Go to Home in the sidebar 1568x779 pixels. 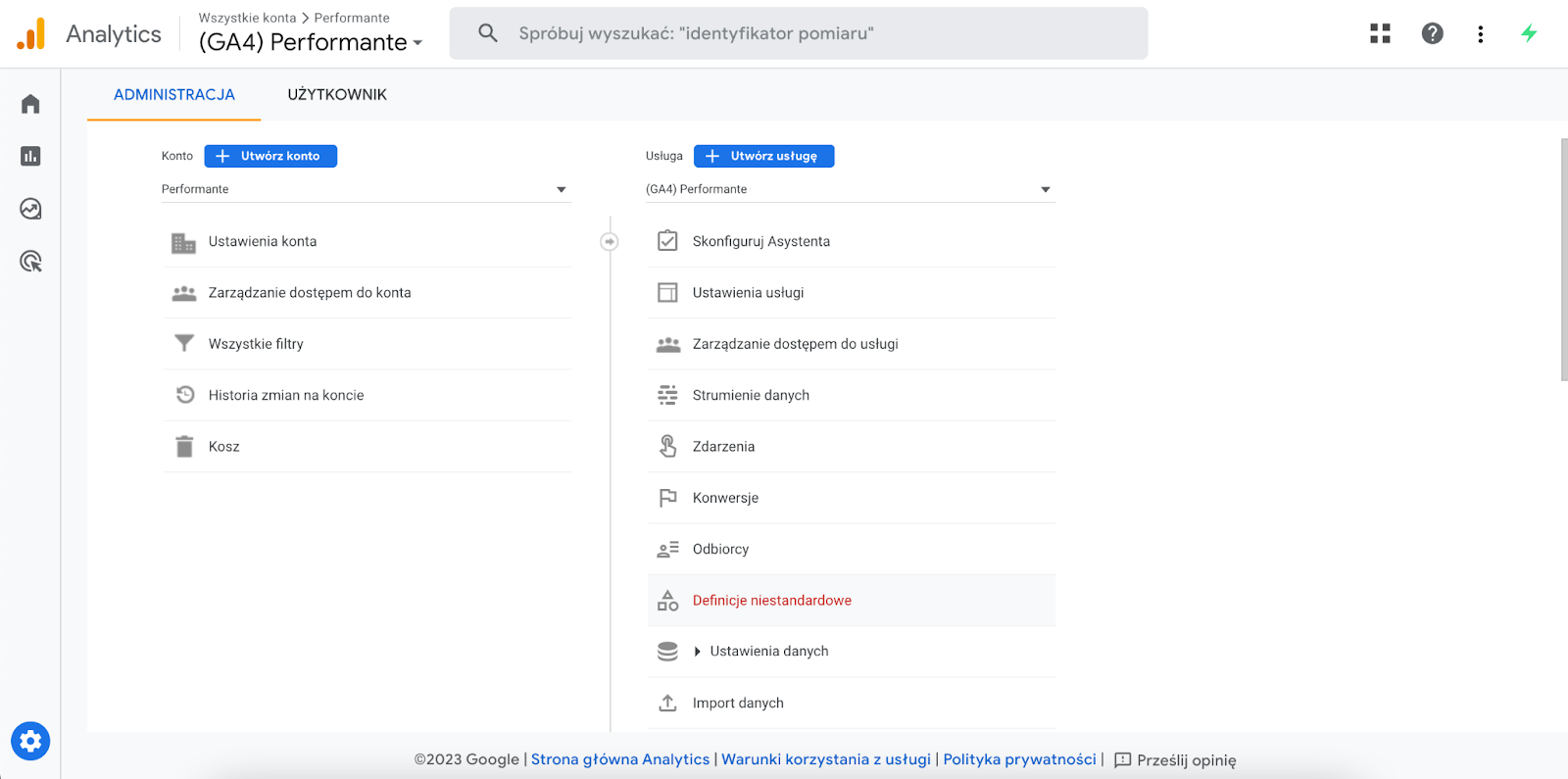(30, 104)
